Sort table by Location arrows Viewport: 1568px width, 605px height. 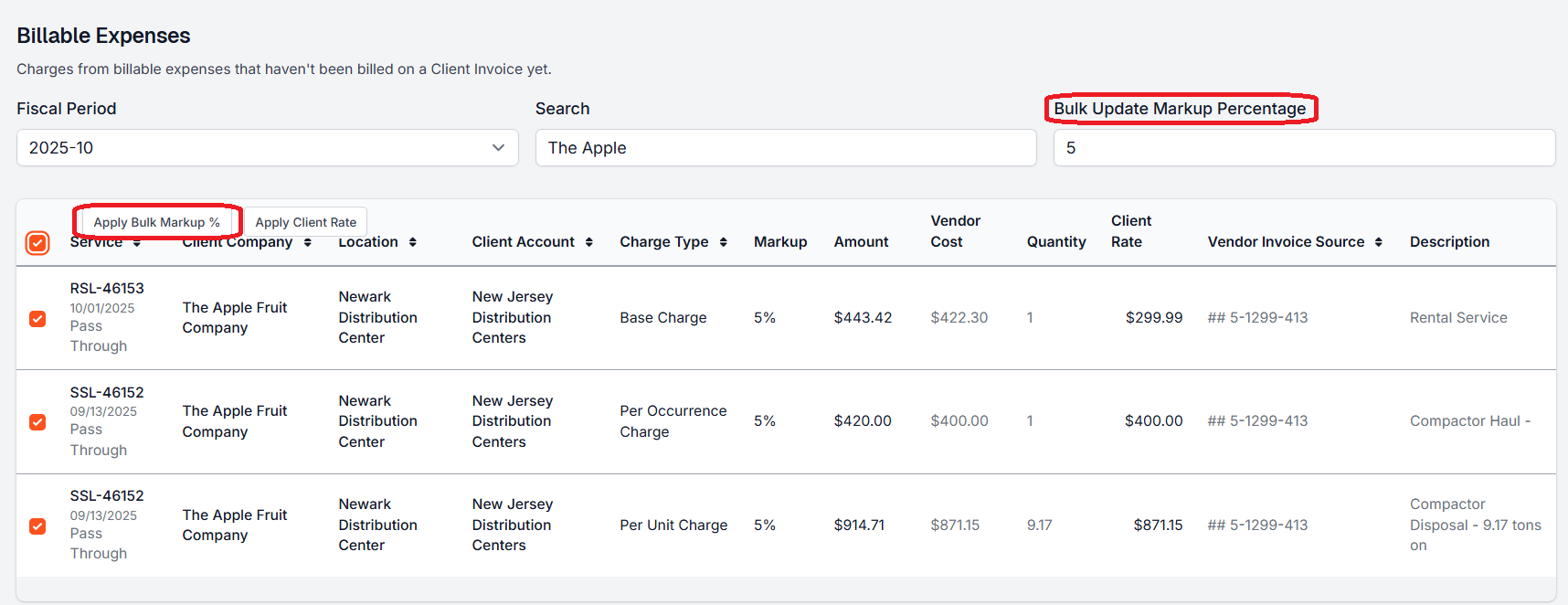click(x=413, y=242)
